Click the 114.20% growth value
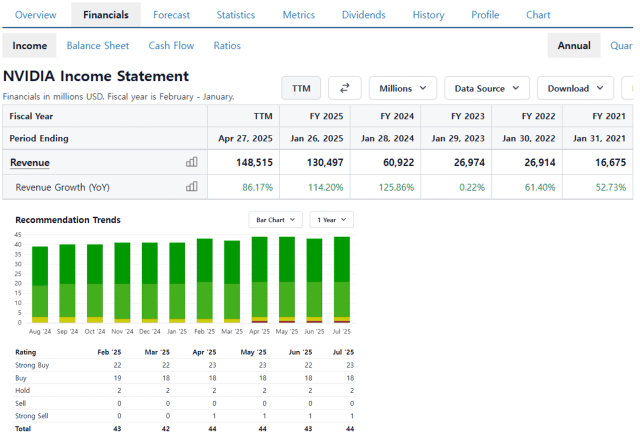This screenshot has width=640, height=444. click(325, 187)
